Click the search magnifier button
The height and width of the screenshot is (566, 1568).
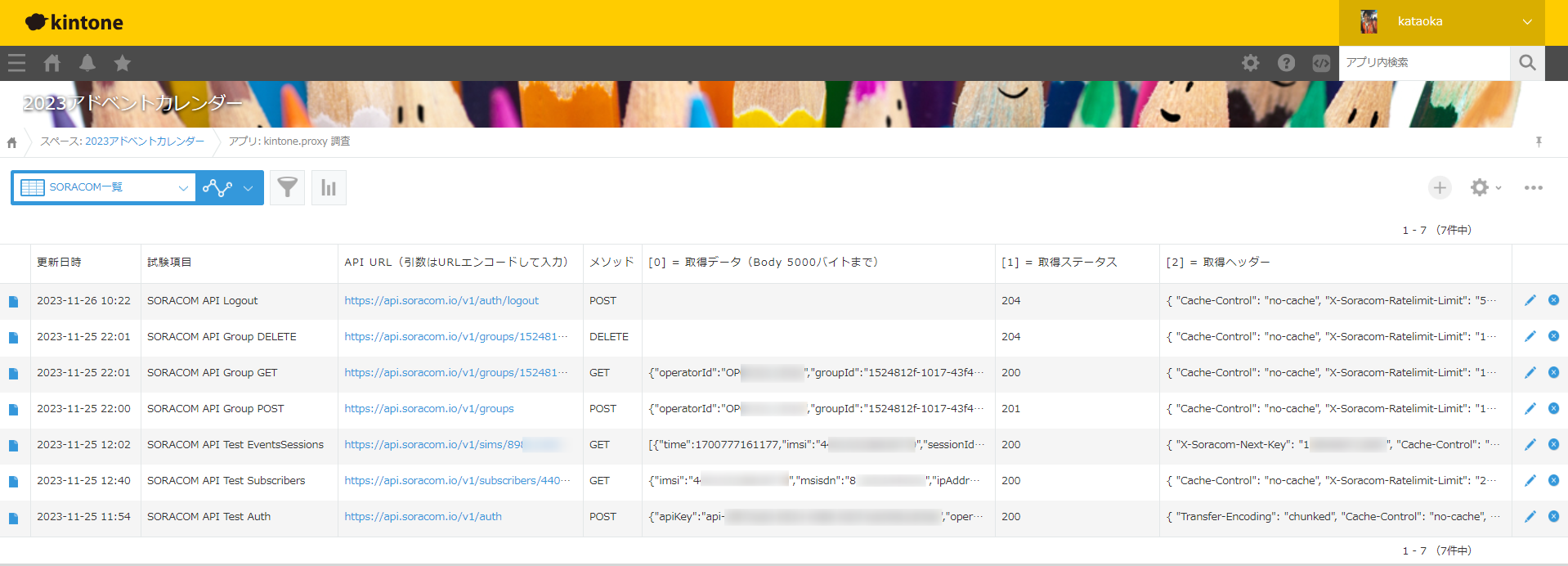tap(1527, 63)
